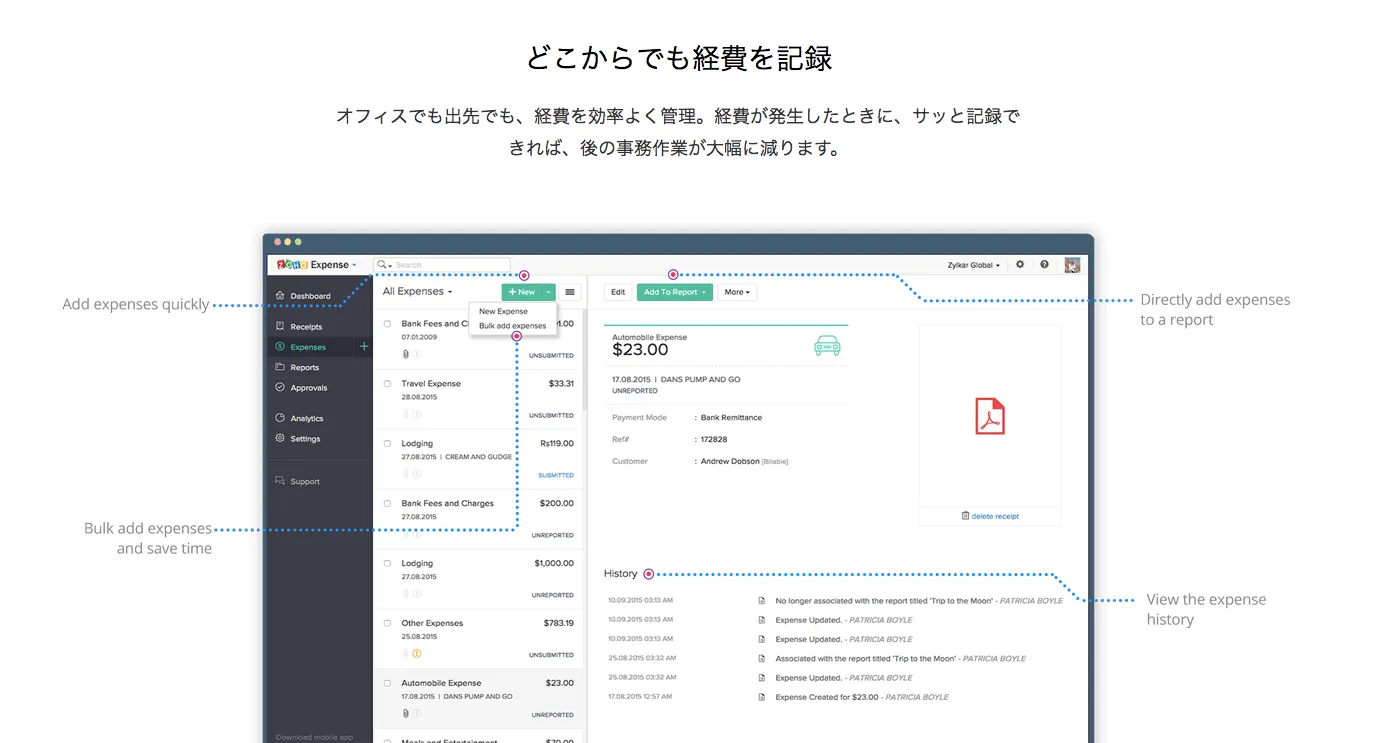The image size is (1373, 743).
Task: Click the info icon in 07.01.2009 Bank Fees row
Action: (x=417, y=354)
